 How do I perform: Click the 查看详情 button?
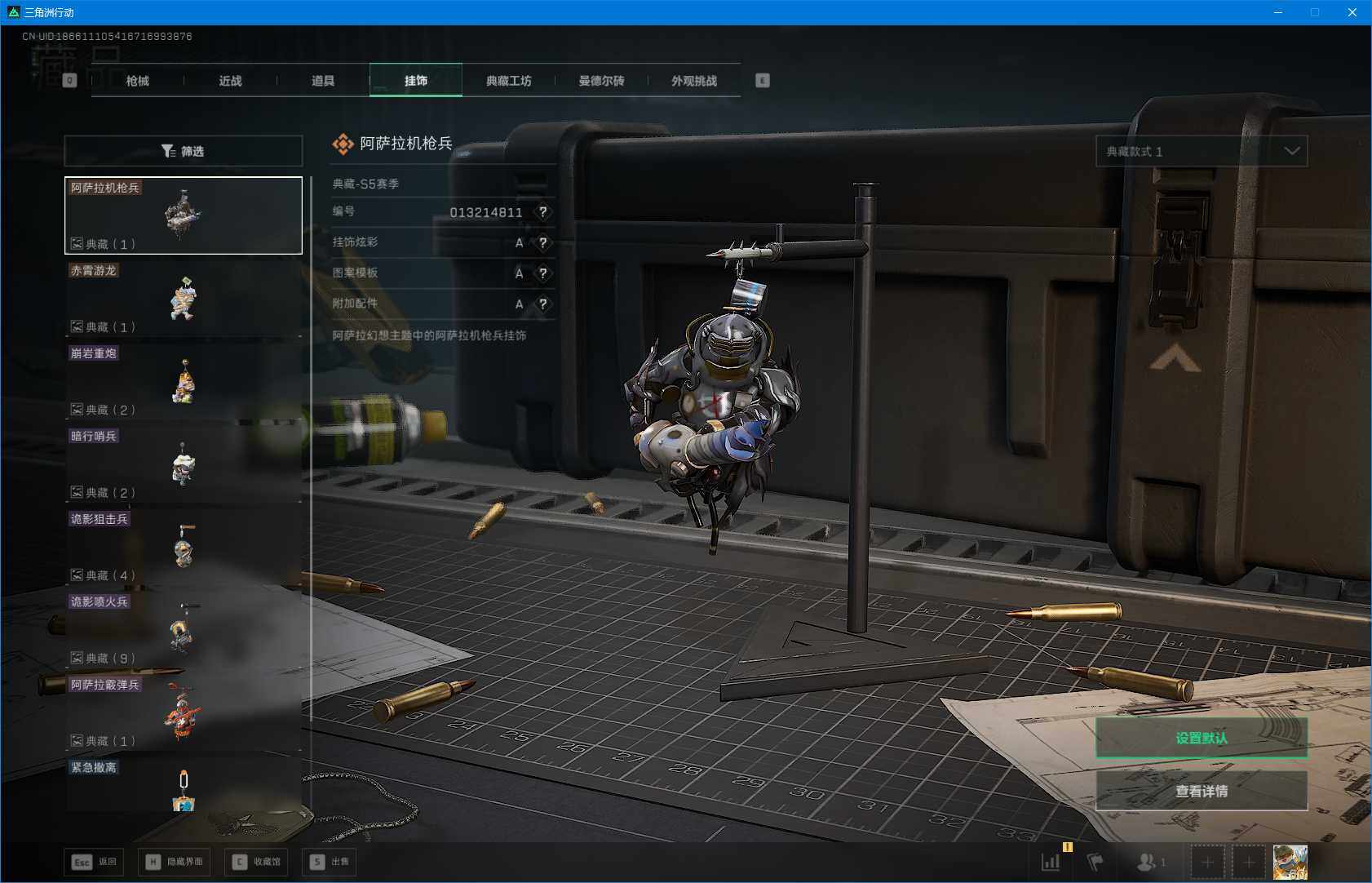pos(1201,791)
